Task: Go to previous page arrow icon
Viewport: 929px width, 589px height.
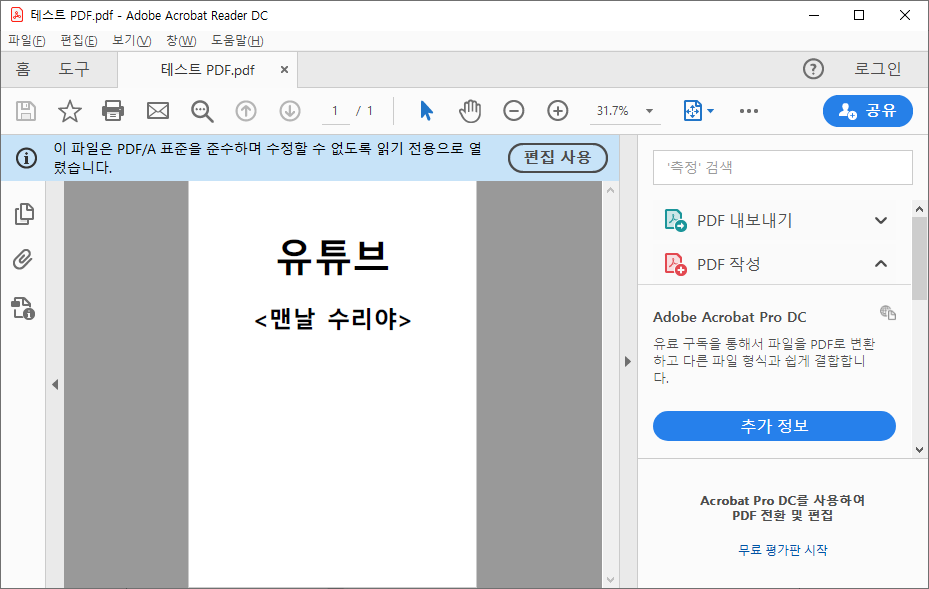Action: click(246, 111)
